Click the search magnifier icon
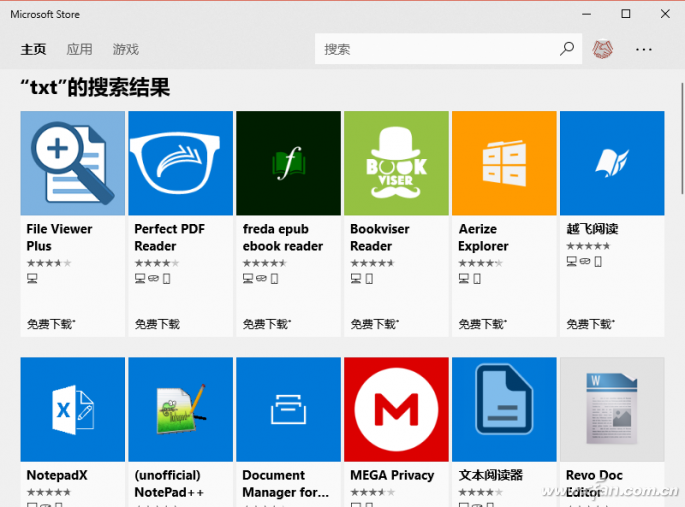 click(x=567, y=49)
